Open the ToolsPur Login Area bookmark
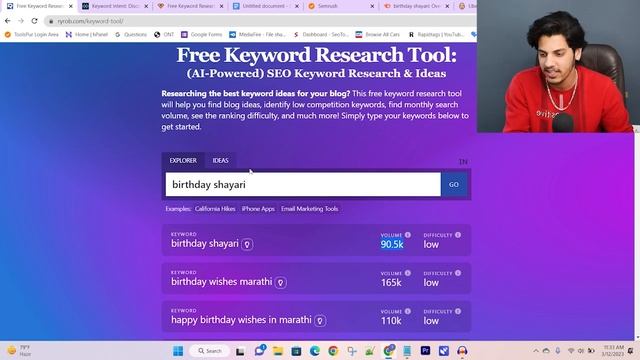Image resolution: width=640 pixels, height=360 pixels. point(31,35)
